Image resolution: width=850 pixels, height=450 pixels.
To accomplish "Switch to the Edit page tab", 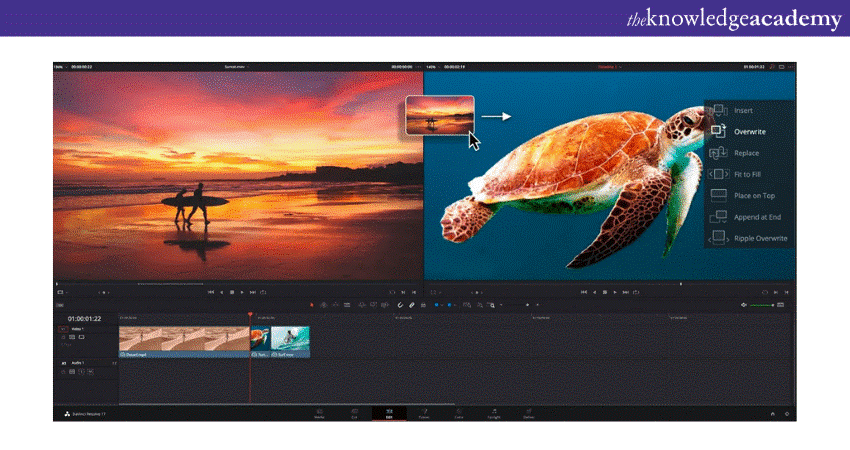I will 389,412.
